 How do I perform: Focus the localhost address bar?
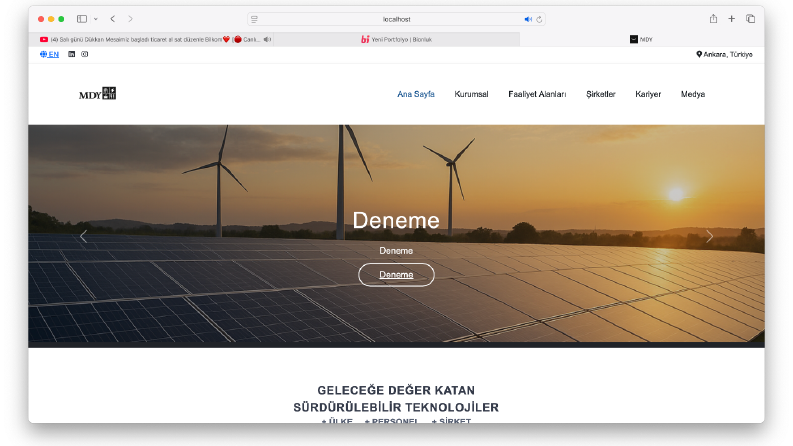(396, 19)
